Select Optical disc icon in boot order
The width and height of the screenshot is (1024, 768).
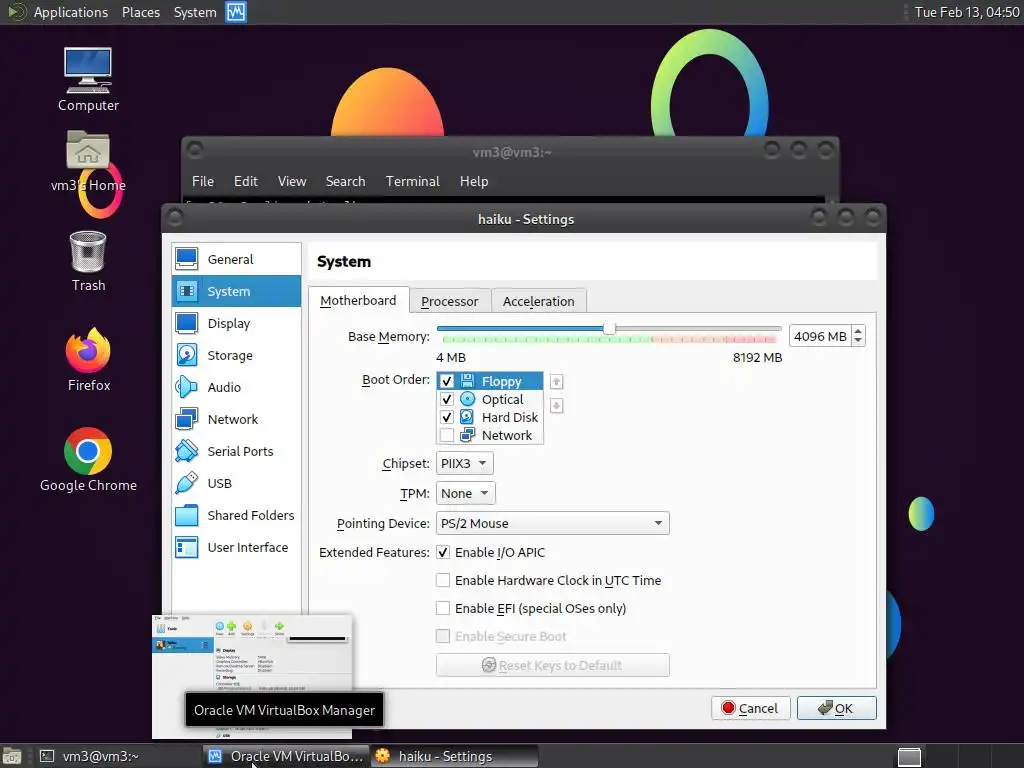468,399
